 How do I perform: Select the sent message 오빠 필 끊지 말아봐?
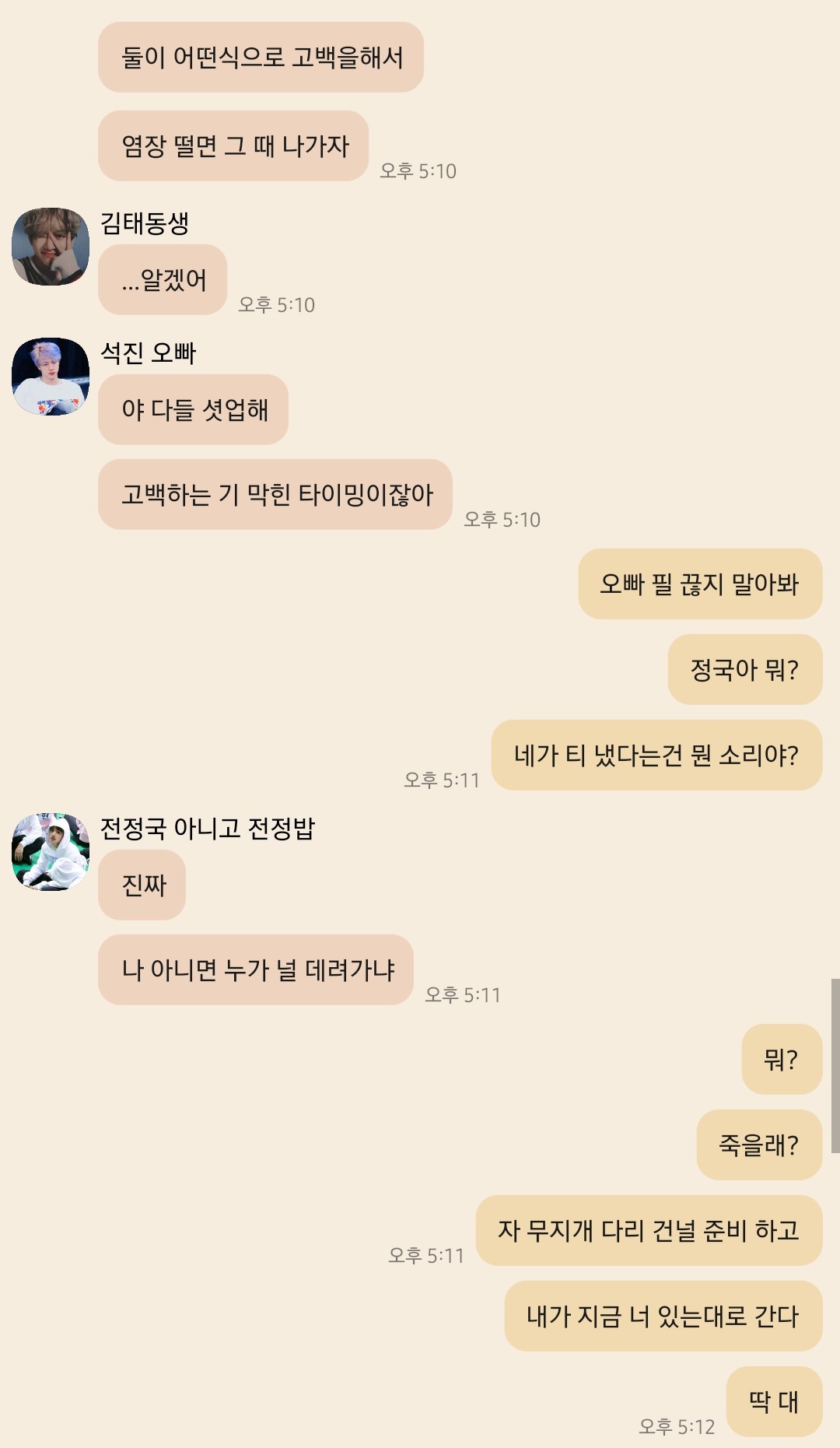[700, 584]
